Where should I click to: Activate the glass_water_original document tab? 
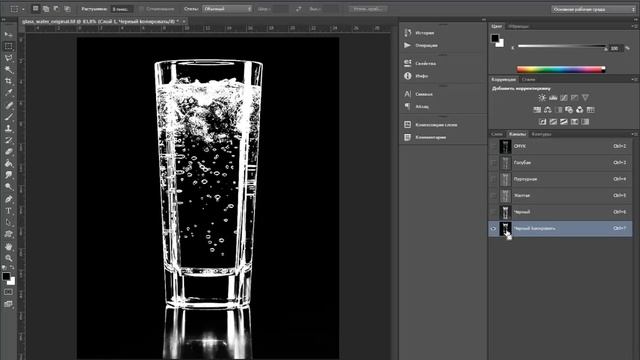pyautogui.click(x=100, y=21)
